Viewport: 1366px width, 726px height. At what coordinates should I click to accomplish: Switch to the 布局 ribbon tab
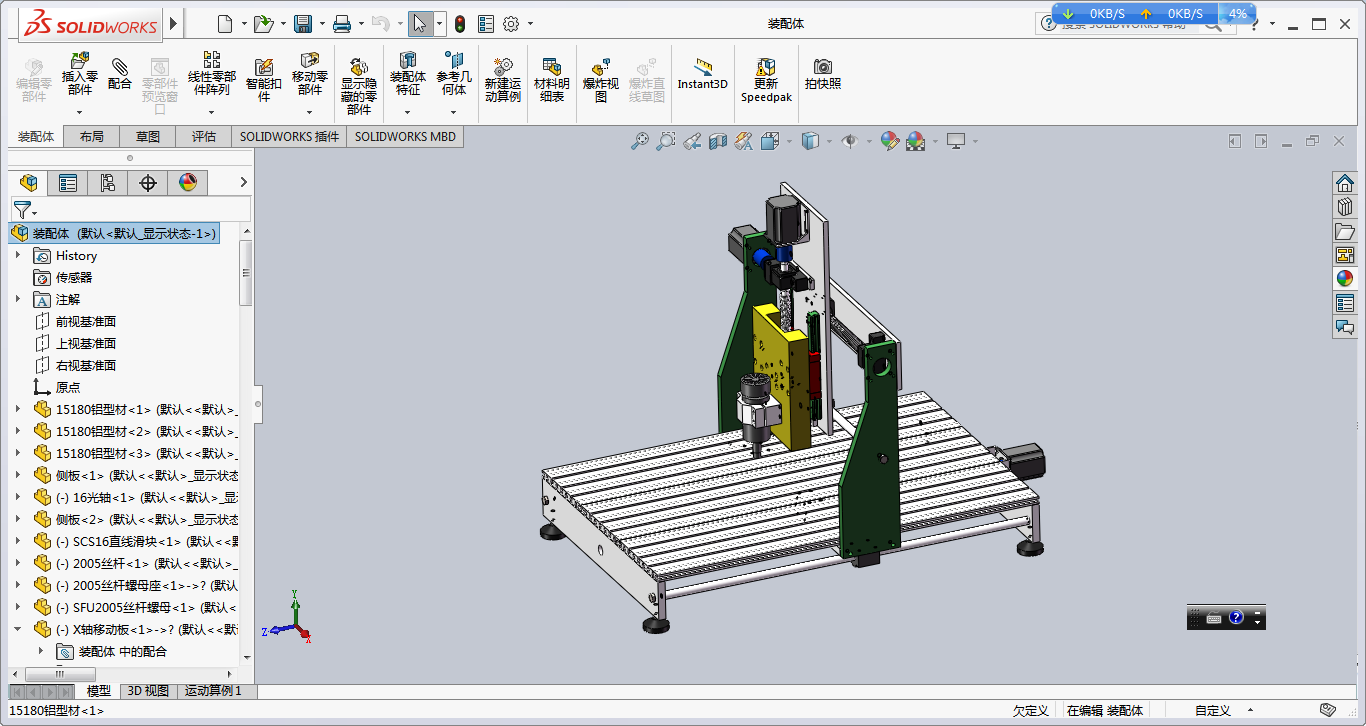point(92,137)
